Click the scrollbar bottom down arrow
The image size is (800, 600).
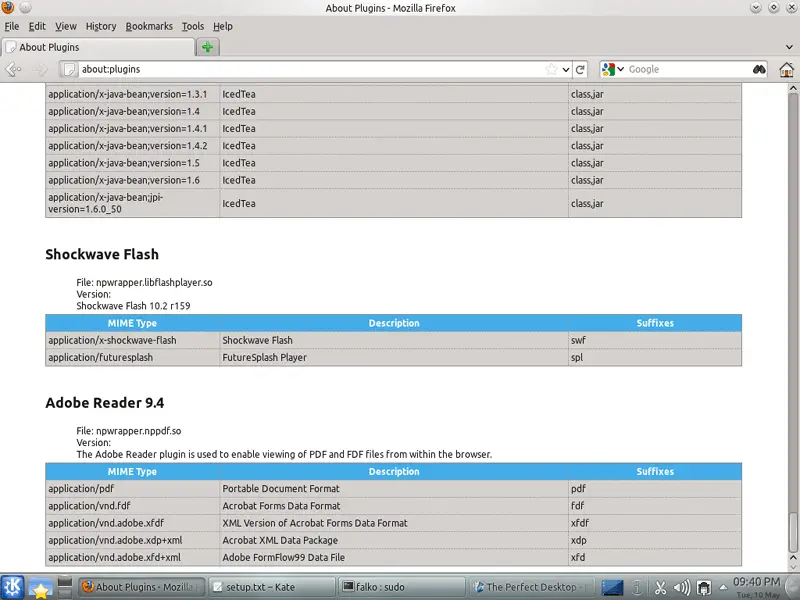point(793,566)
